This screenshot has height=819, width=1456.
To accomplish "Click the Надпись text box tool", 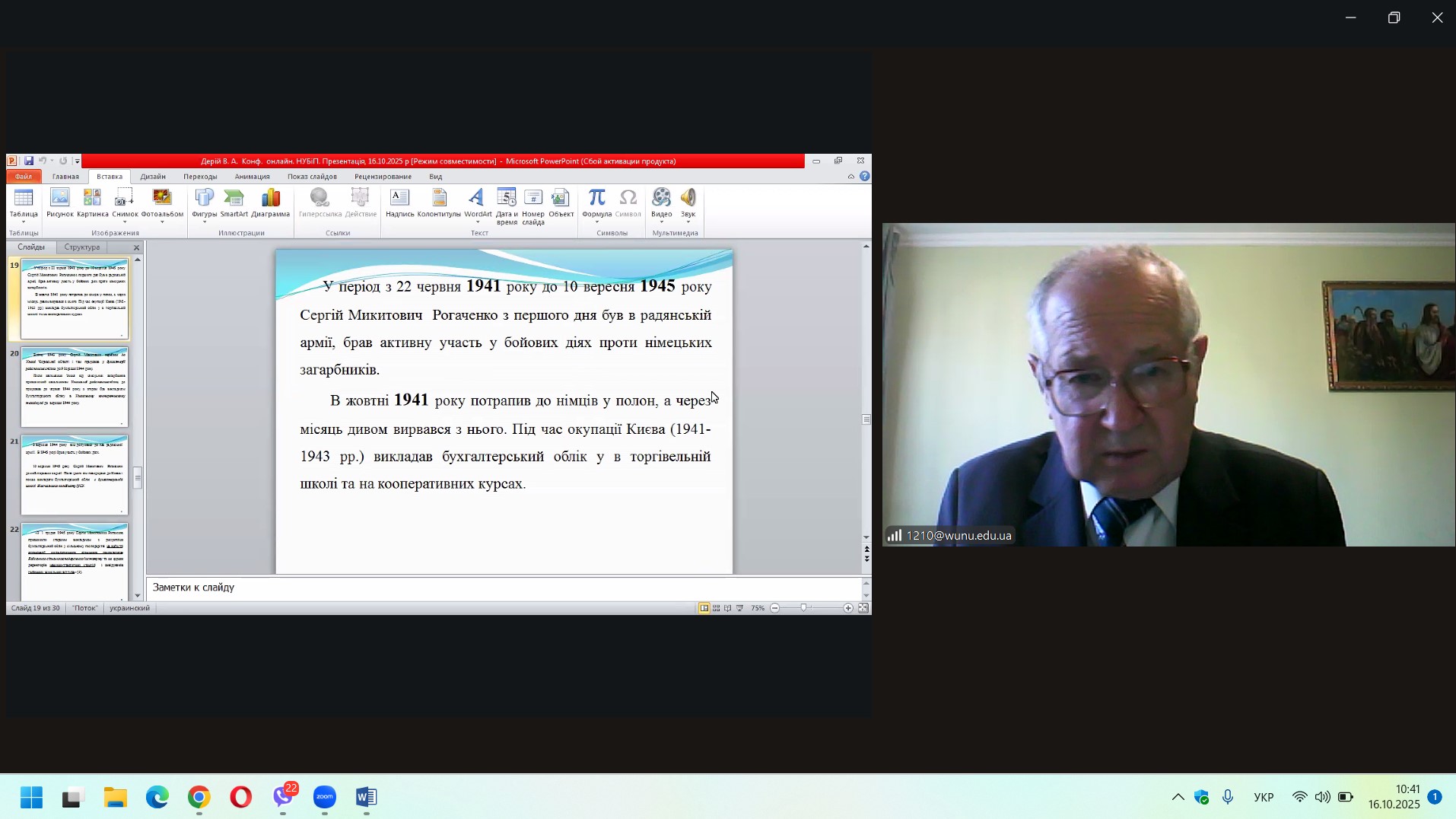I will (x=399, y=202).
